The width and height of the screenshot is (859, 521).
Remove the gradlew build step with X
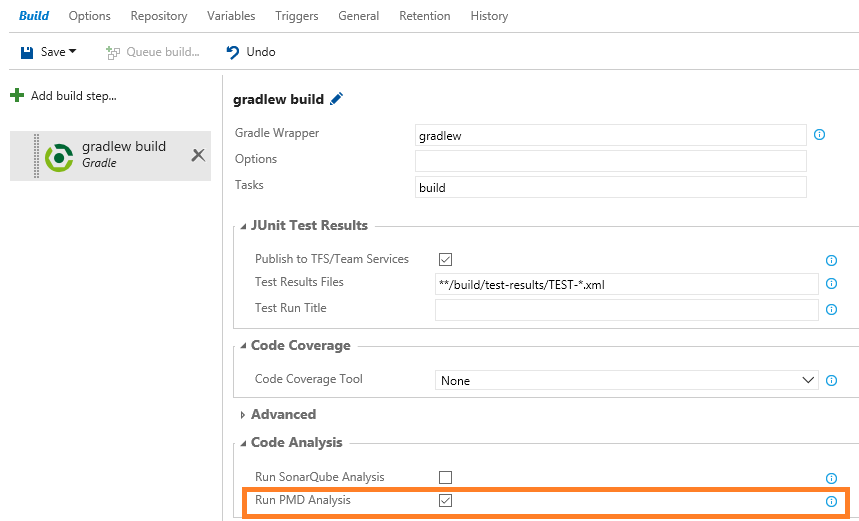coord(198,155)
